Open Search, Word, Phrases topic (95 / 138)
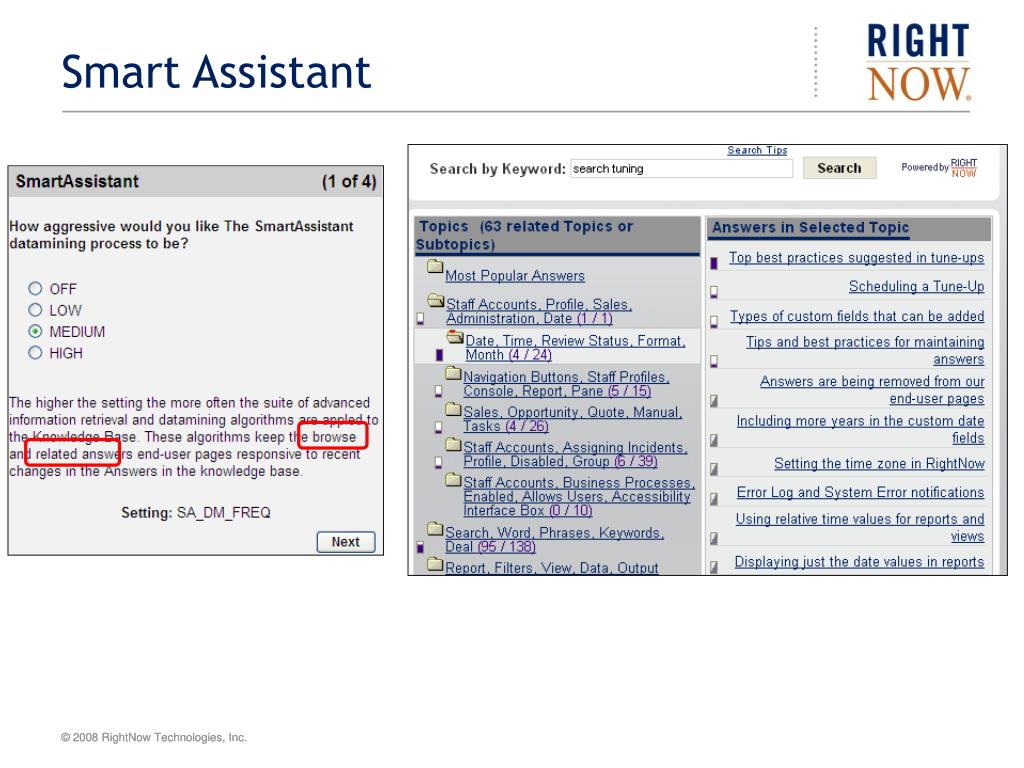The height and width of the screenshot is (768, 1024). click(x=554, y=539)
